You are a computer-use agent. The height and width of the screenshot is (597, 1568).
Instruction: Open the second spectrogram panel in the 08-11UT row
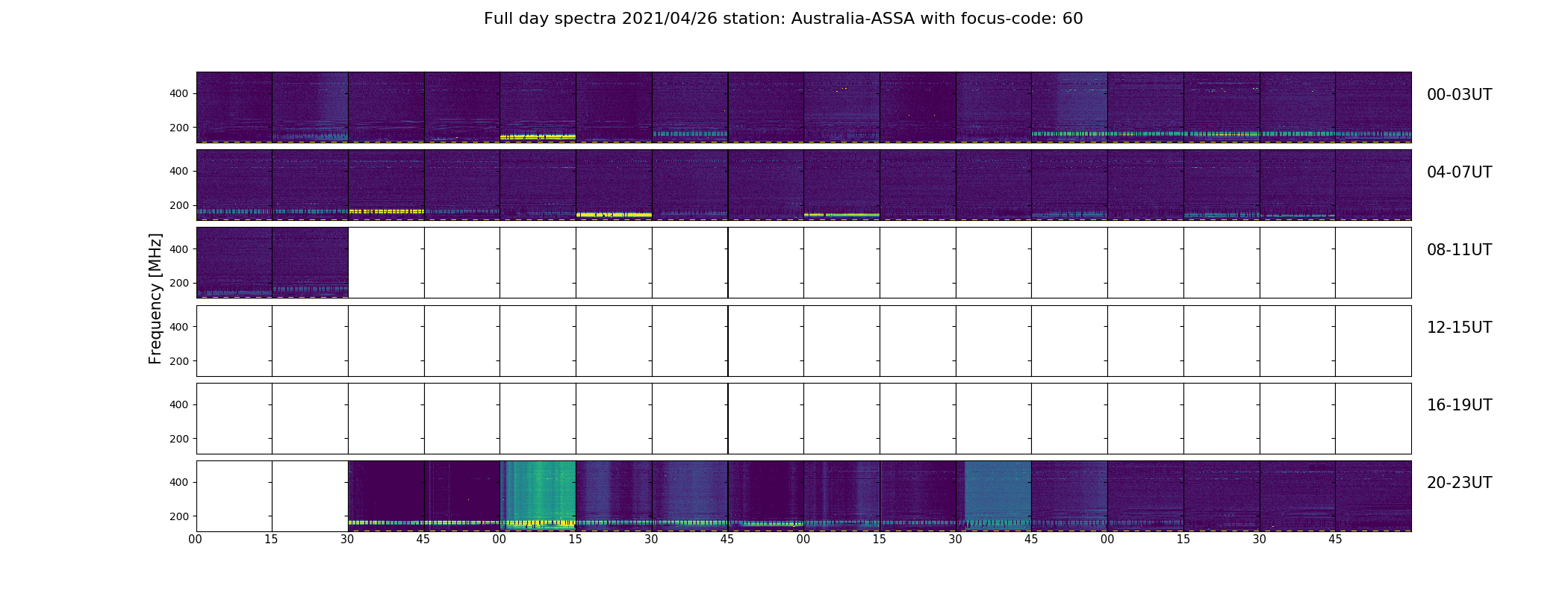[x=310, y=263]
